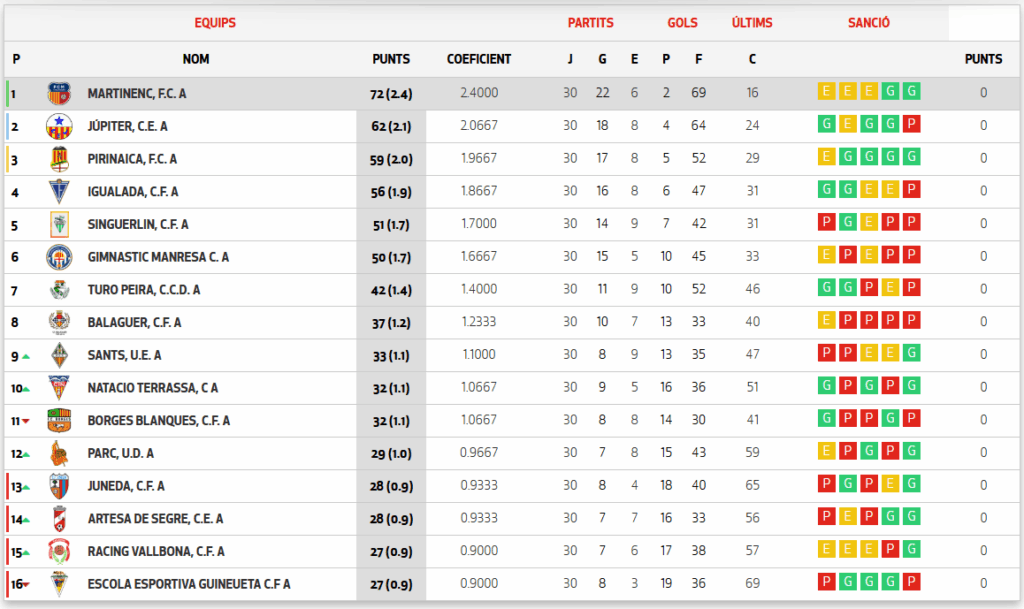The height and width of the screenshot is (609, 1024).
Task: Sort by the COEFICIENT column header
Action: click(x=478, y=59)
